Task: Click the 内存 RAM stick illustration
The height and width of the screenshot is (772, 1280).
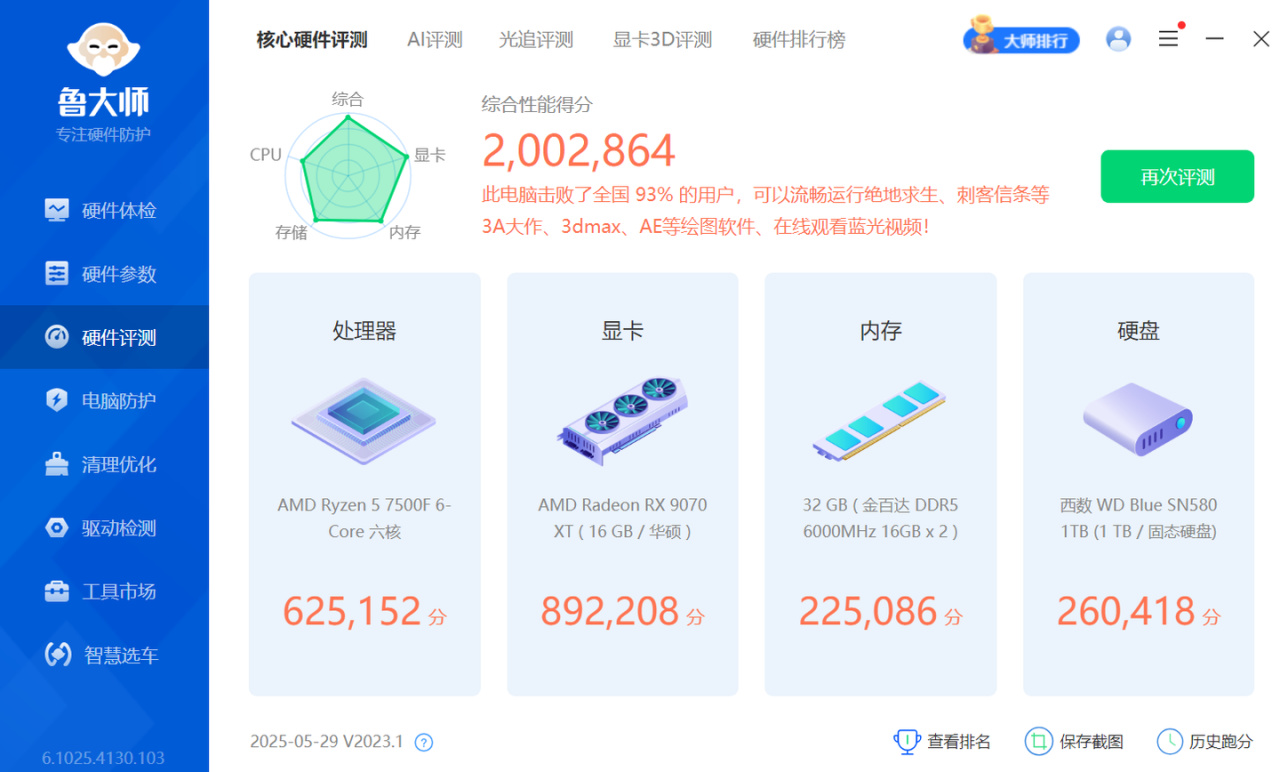Action: (x=880, y=420)
